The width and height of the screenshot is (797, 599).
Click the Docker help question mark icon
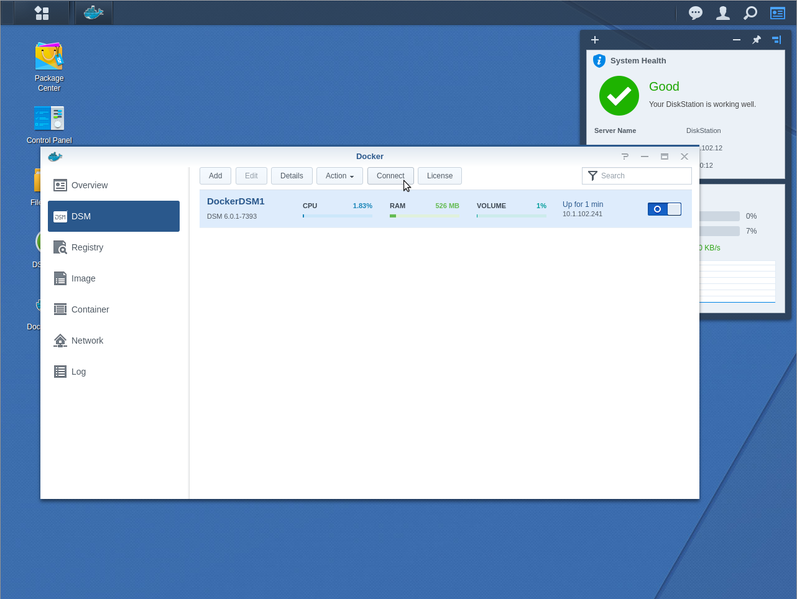click(x=625, y=157)
